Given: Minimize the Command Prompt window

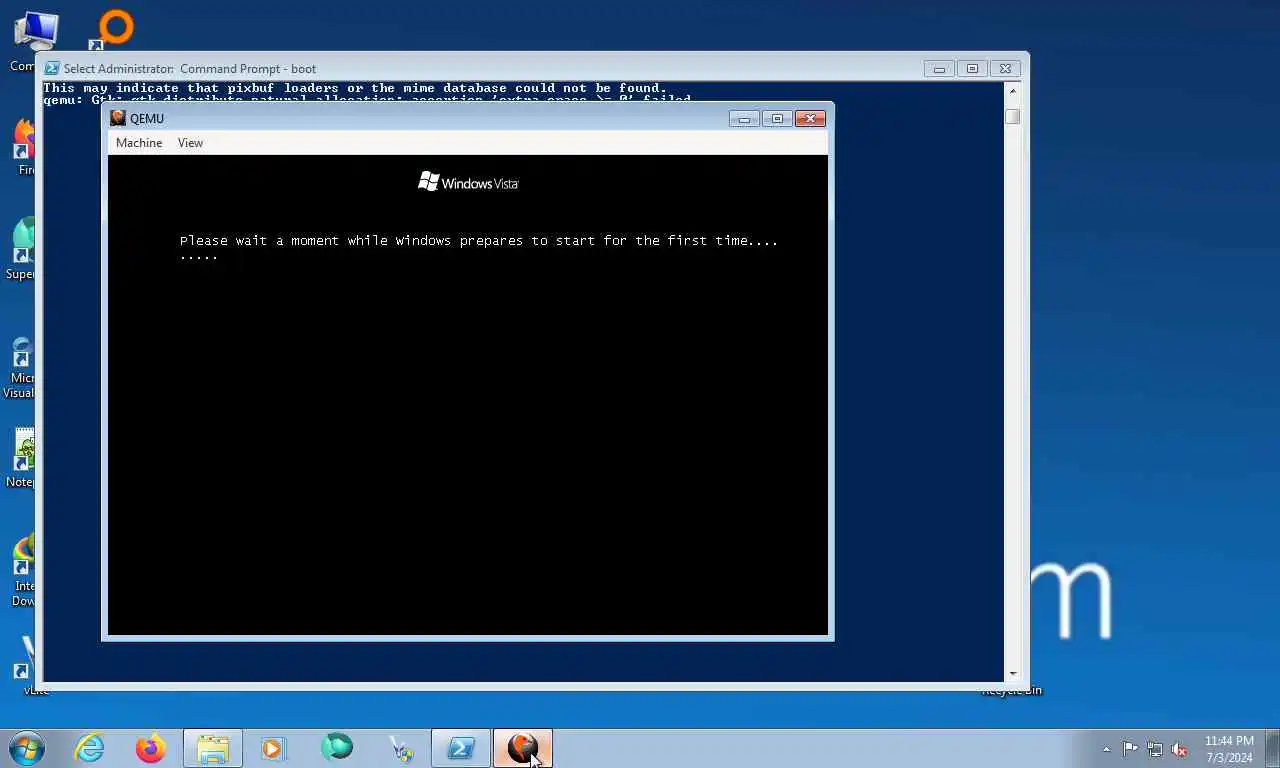Looking at the screenshot, I should pyautogui.click(x=939, y=69).
